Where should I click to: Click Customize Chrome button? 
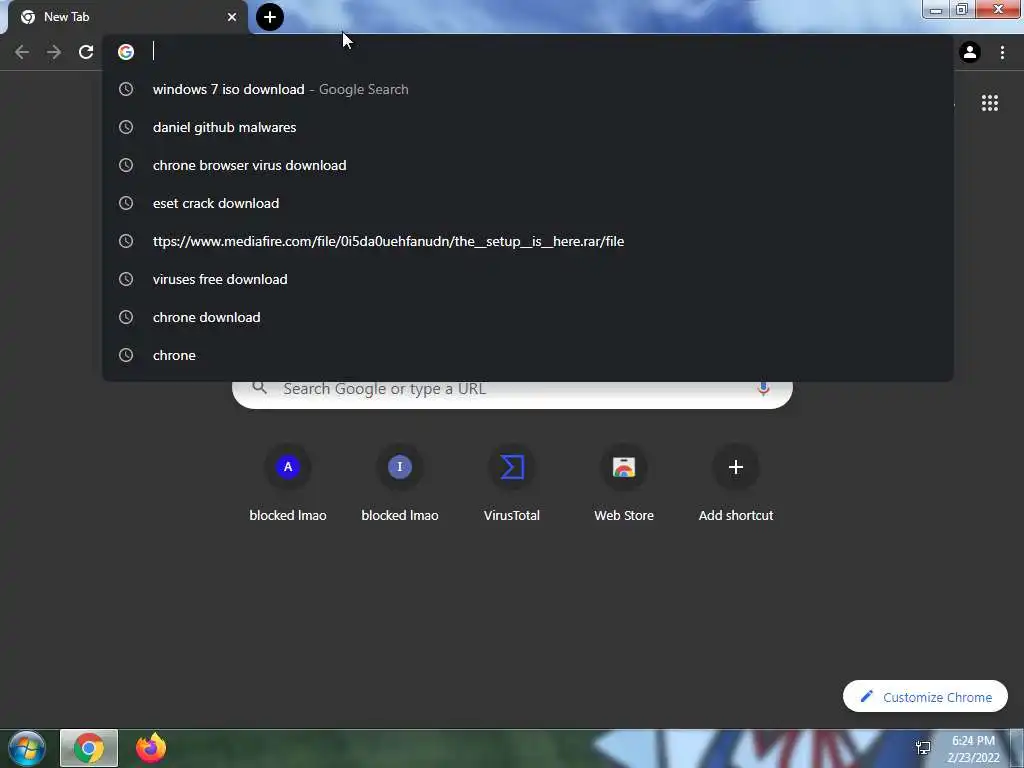click(x=925, y=697)
